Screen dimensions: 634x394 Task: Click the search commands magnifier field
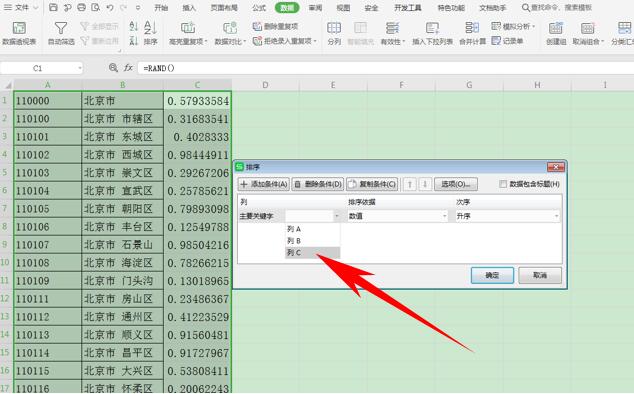pos(557,7)
